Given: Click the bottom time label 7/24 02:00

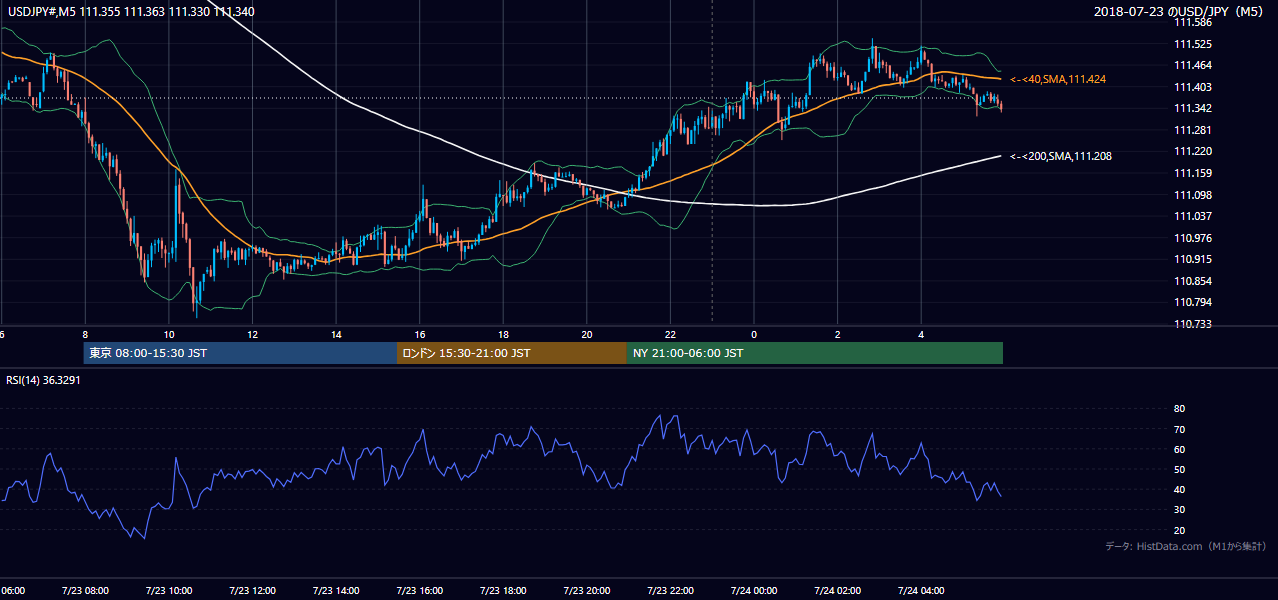Looking at the screenshot, I should click(x=837, y=591).
